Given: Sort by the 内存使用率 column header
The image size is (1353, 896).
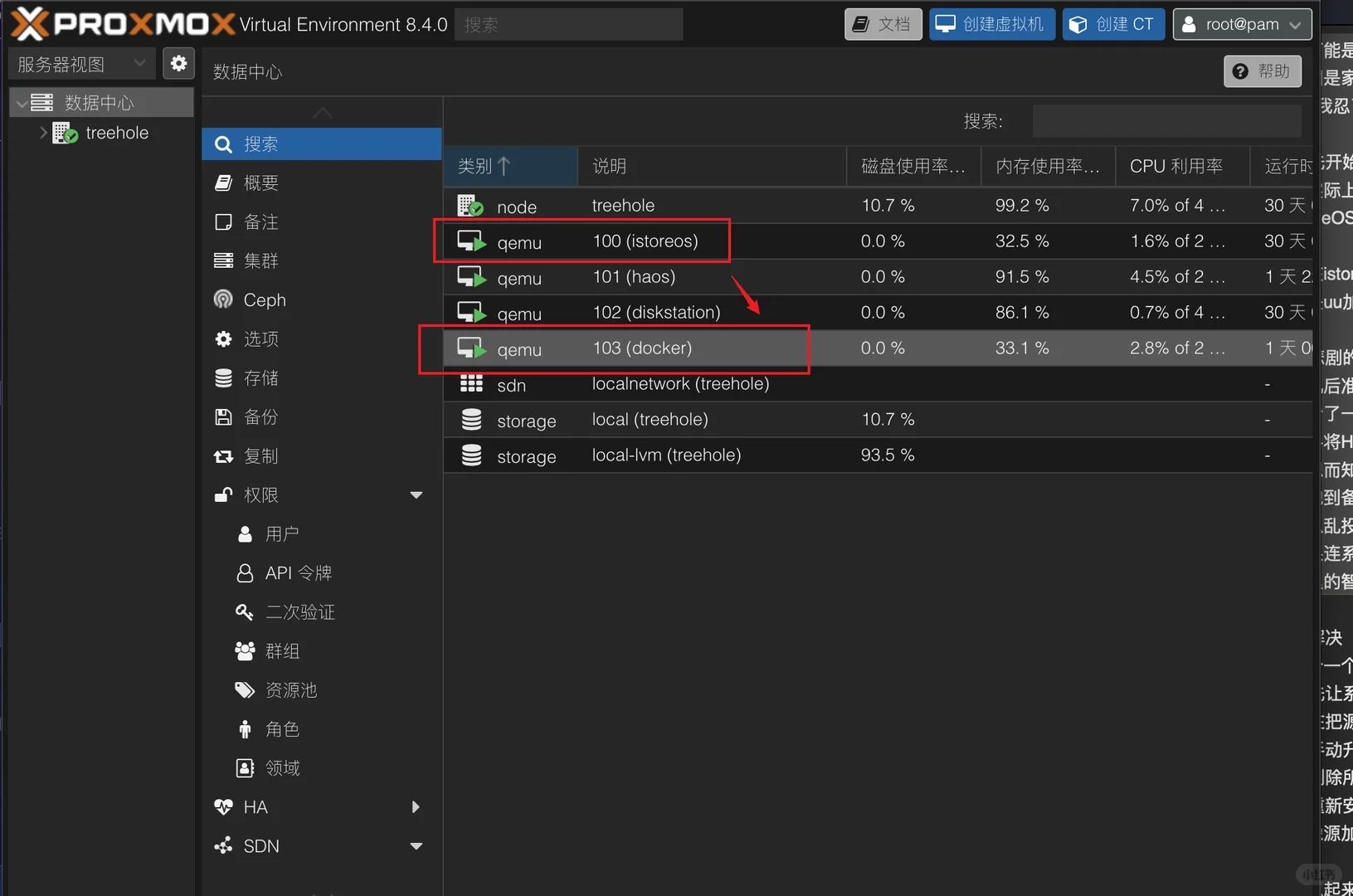Looking at the screenshot, I should pos(1048,166).
